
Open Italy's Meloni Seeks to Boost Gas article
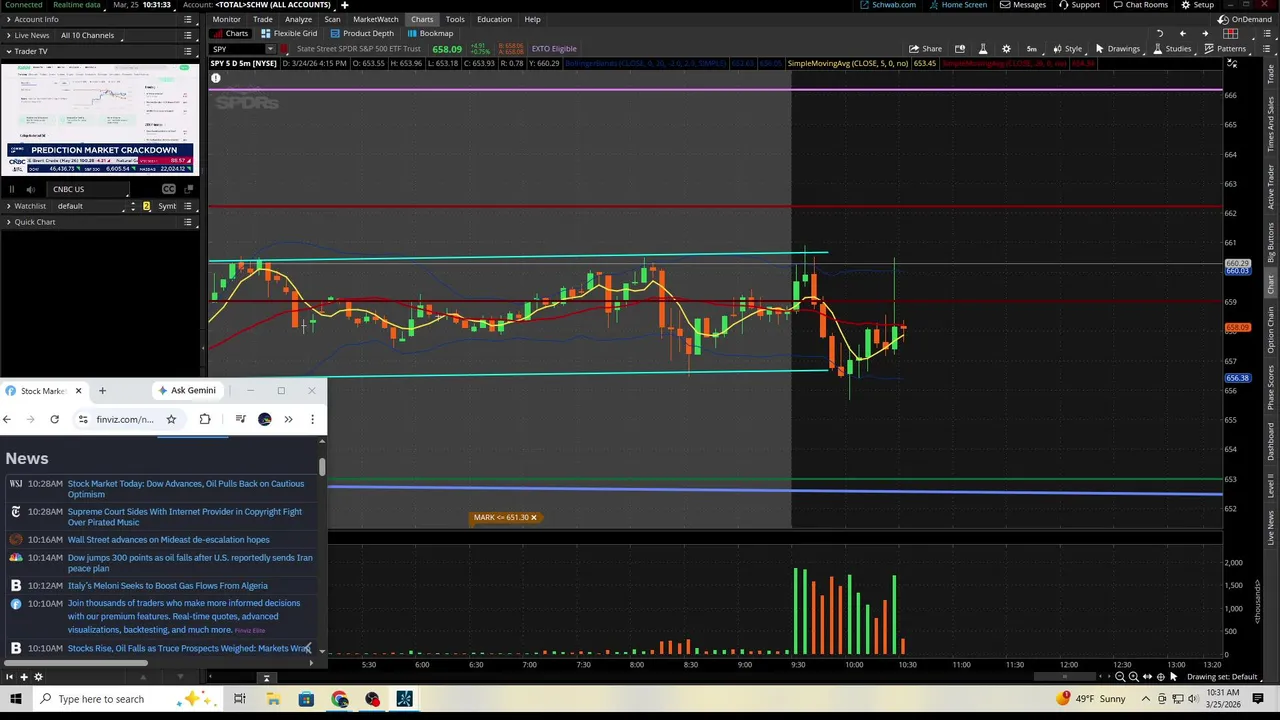pos(167,586)
